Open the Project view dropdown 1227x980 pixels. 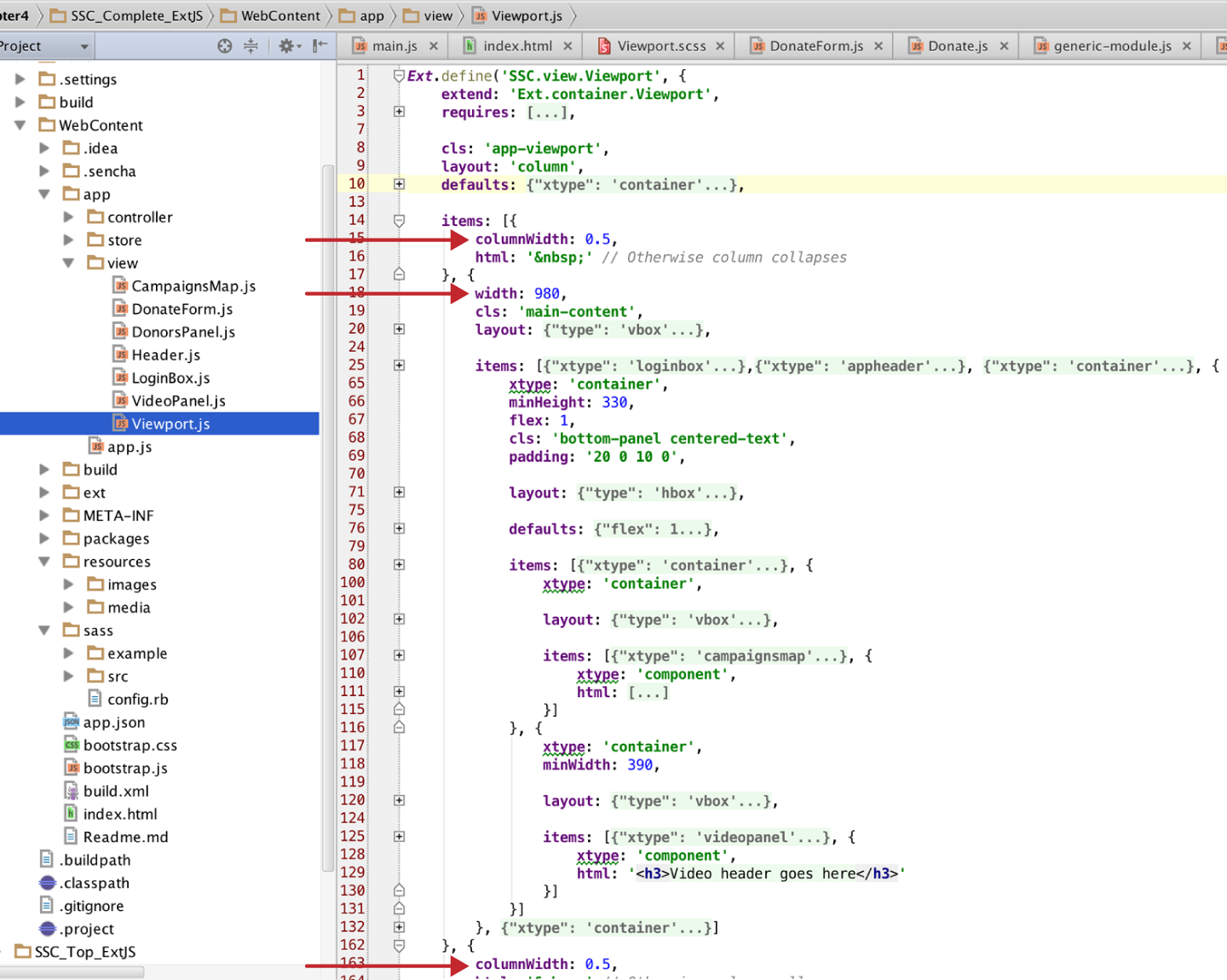pyautogui.click(x=84, y=46)
